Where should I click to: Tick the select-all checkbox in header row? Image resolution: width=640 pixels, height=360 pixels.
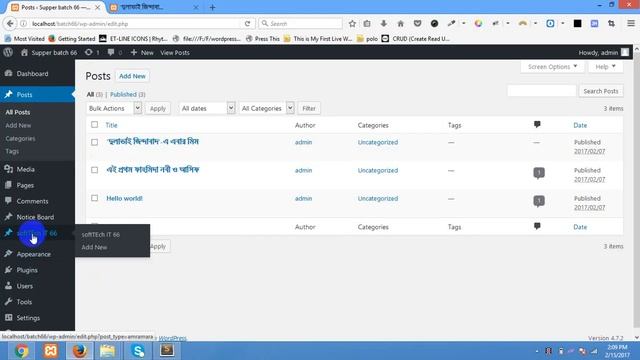(94, 124)
